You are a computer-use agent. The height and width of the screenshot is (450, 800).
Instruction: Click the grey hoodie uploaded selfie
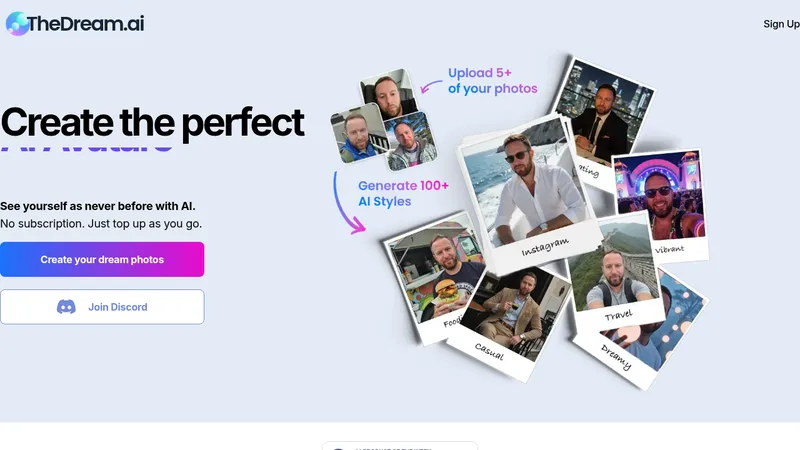pyautogui.click(x=411, y=141)
